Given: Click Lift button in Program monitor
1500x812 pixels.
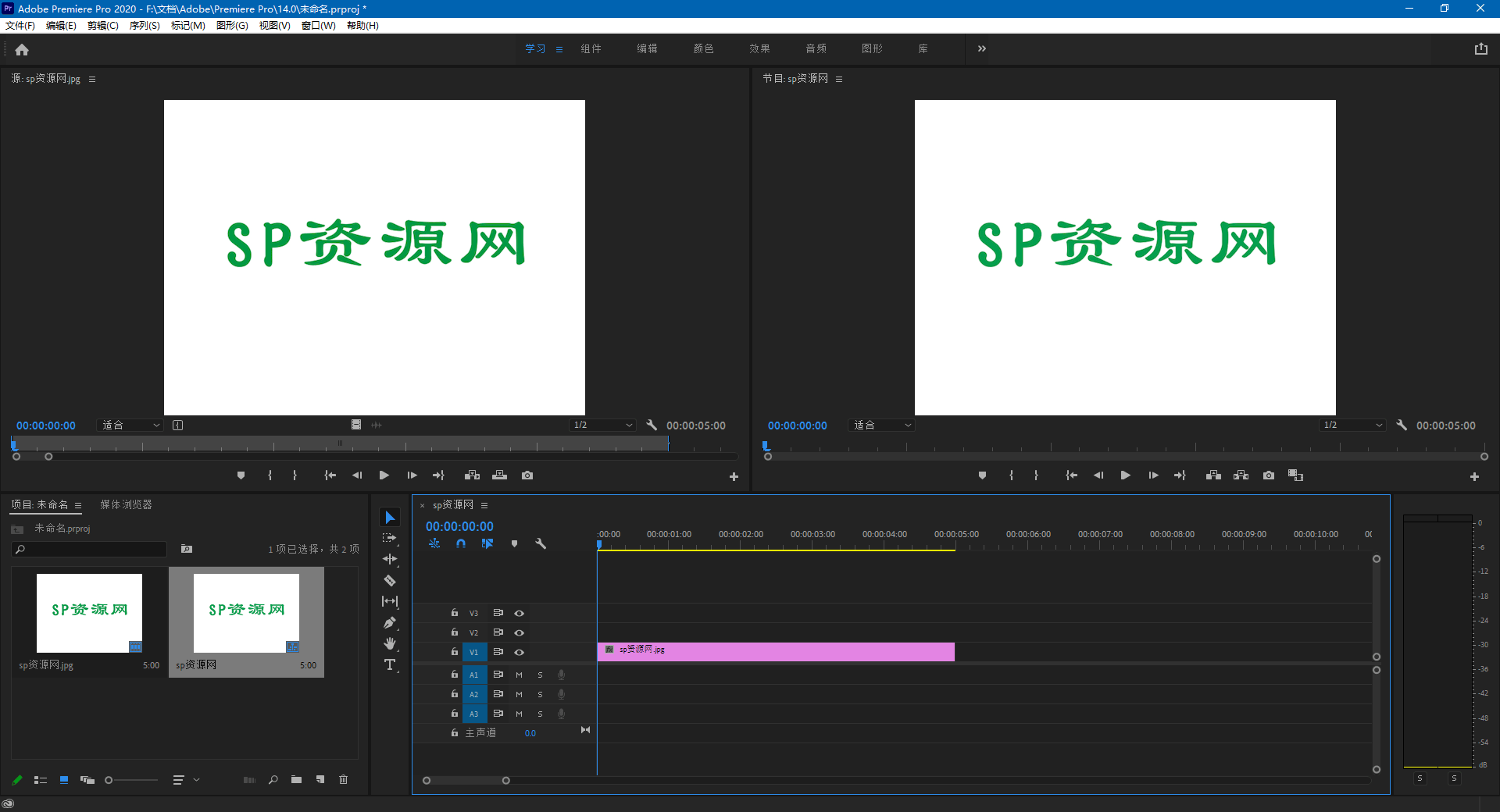Looking at the screenshot, I should point(1213,475).
